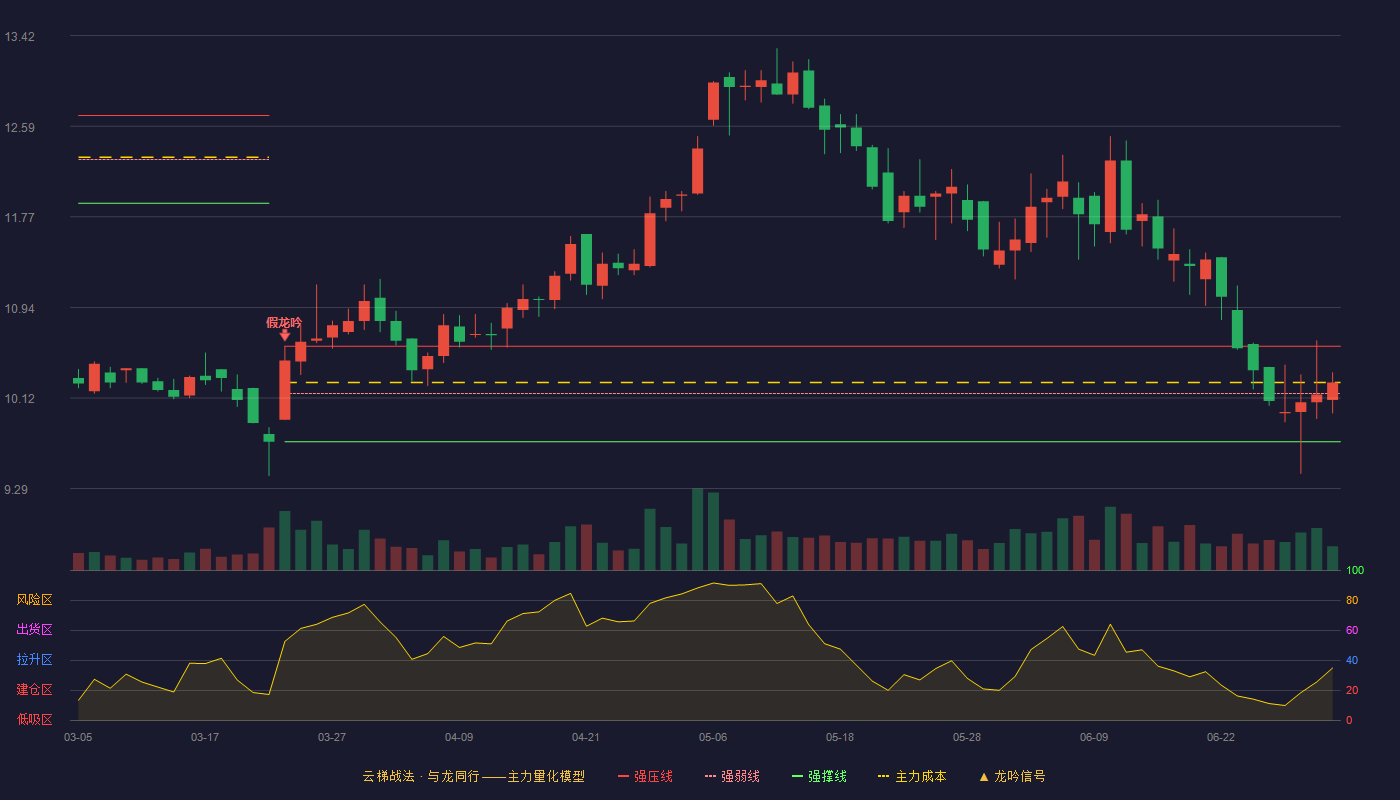Click the 建仓区 zone label
This screenshot has width=1400, height=800.
tap(34, 690)
